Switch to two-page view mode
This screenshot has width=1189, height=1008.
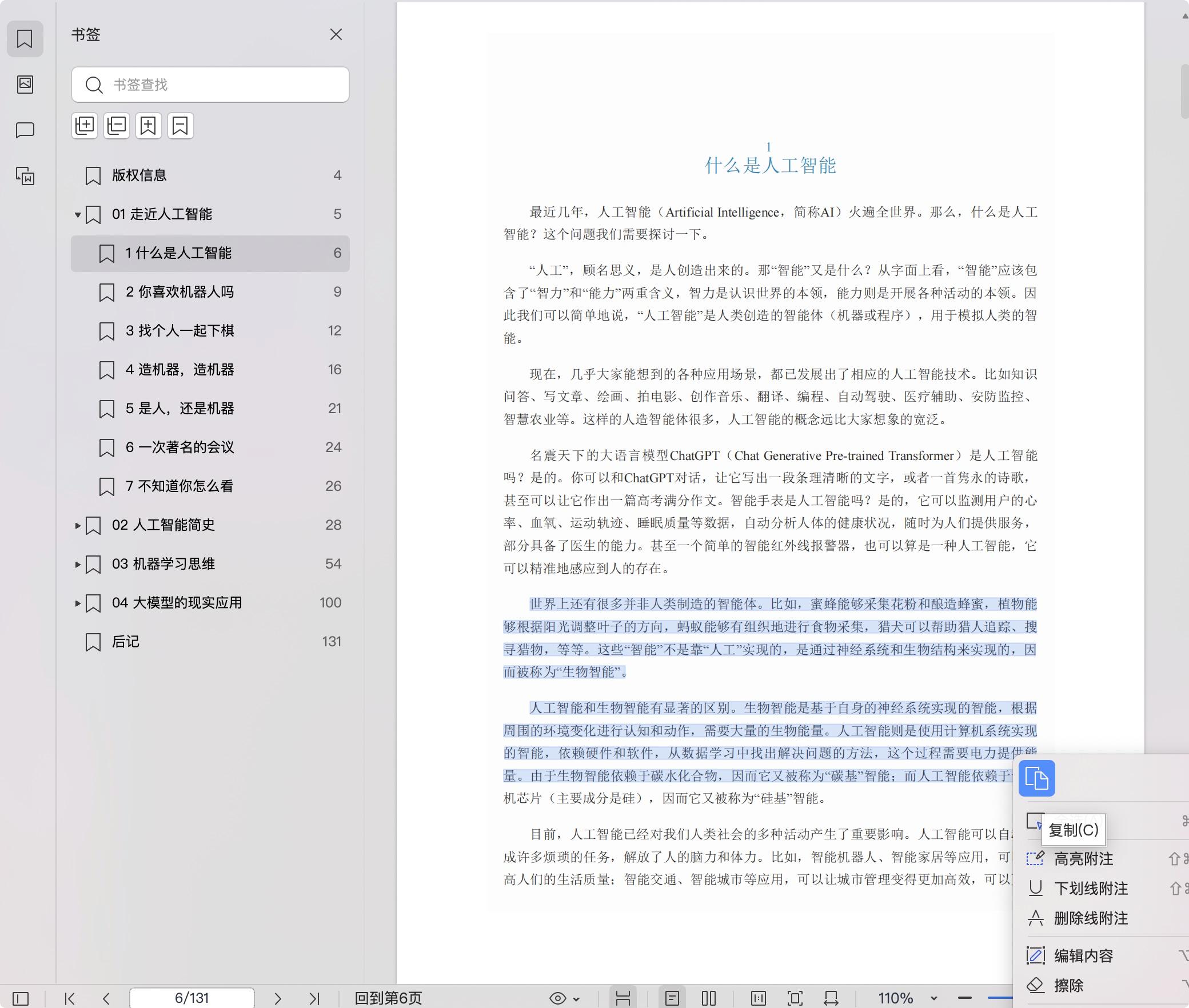[709, 998]
